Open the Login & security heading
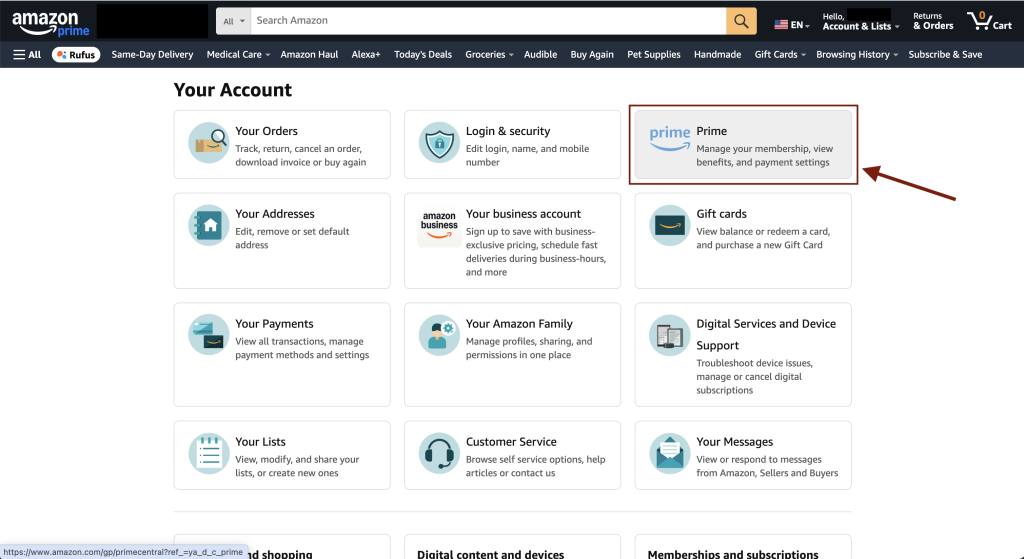 pyautogui.click(x=508, y=131)
